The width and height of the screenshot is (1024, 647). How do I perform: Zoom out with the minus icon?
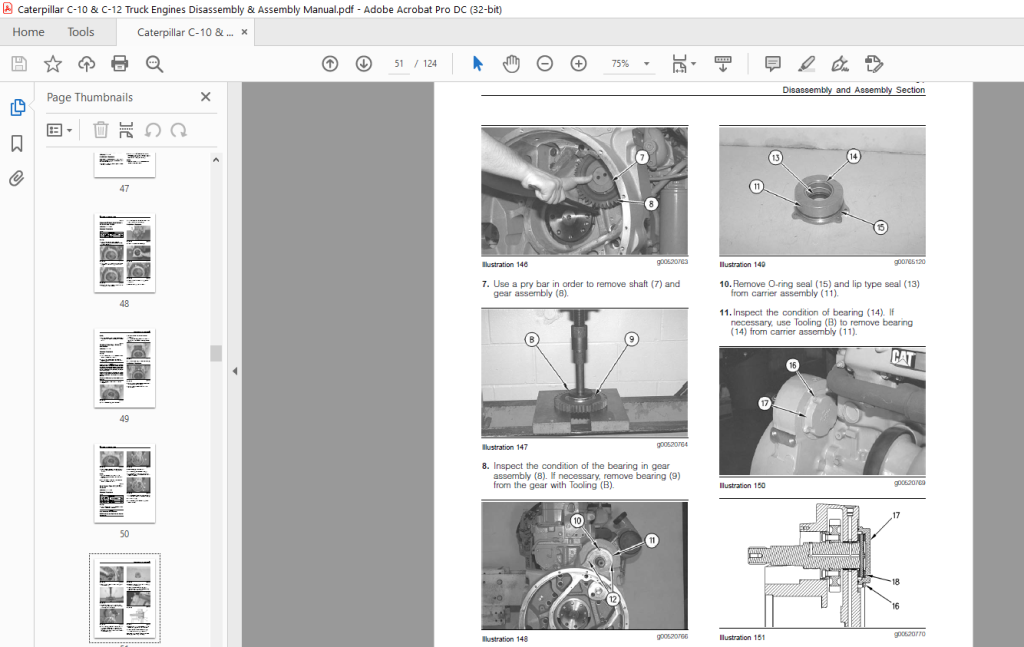pyautogui.click(x=545, y=63)
